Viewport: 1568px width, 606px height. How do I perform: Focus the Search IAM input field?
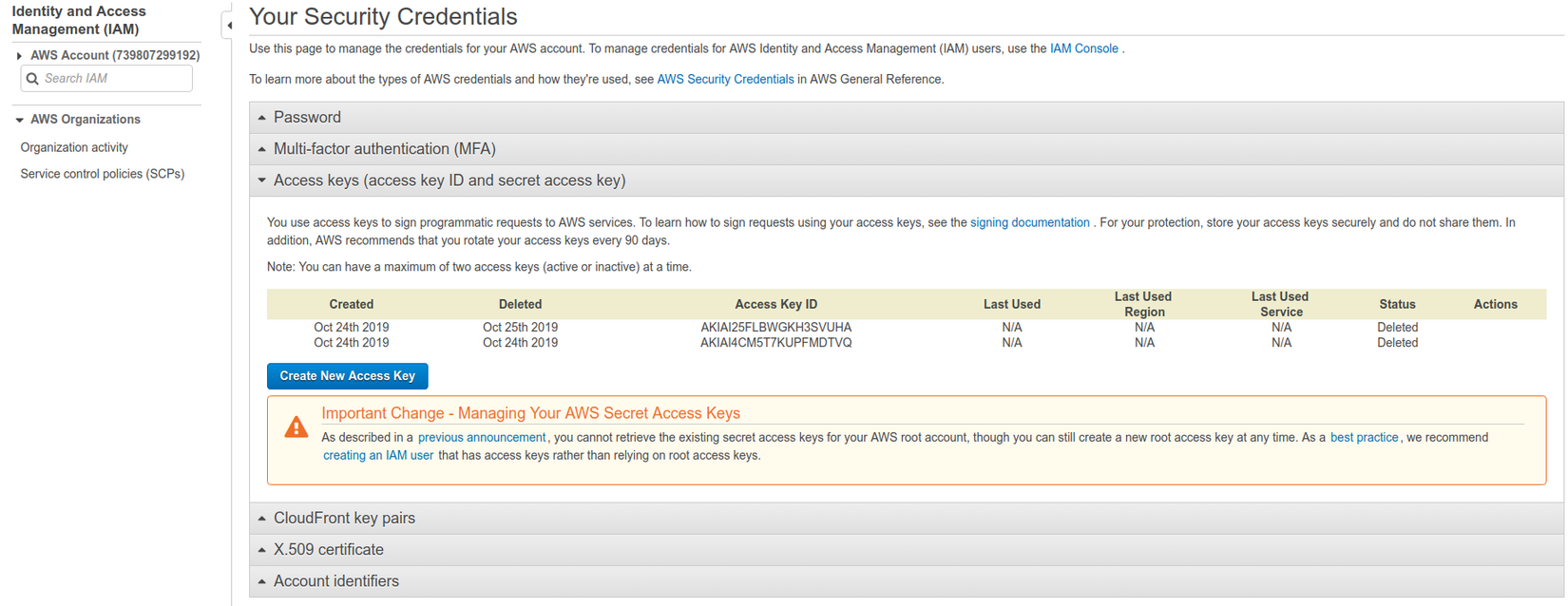tap(114, 79)
